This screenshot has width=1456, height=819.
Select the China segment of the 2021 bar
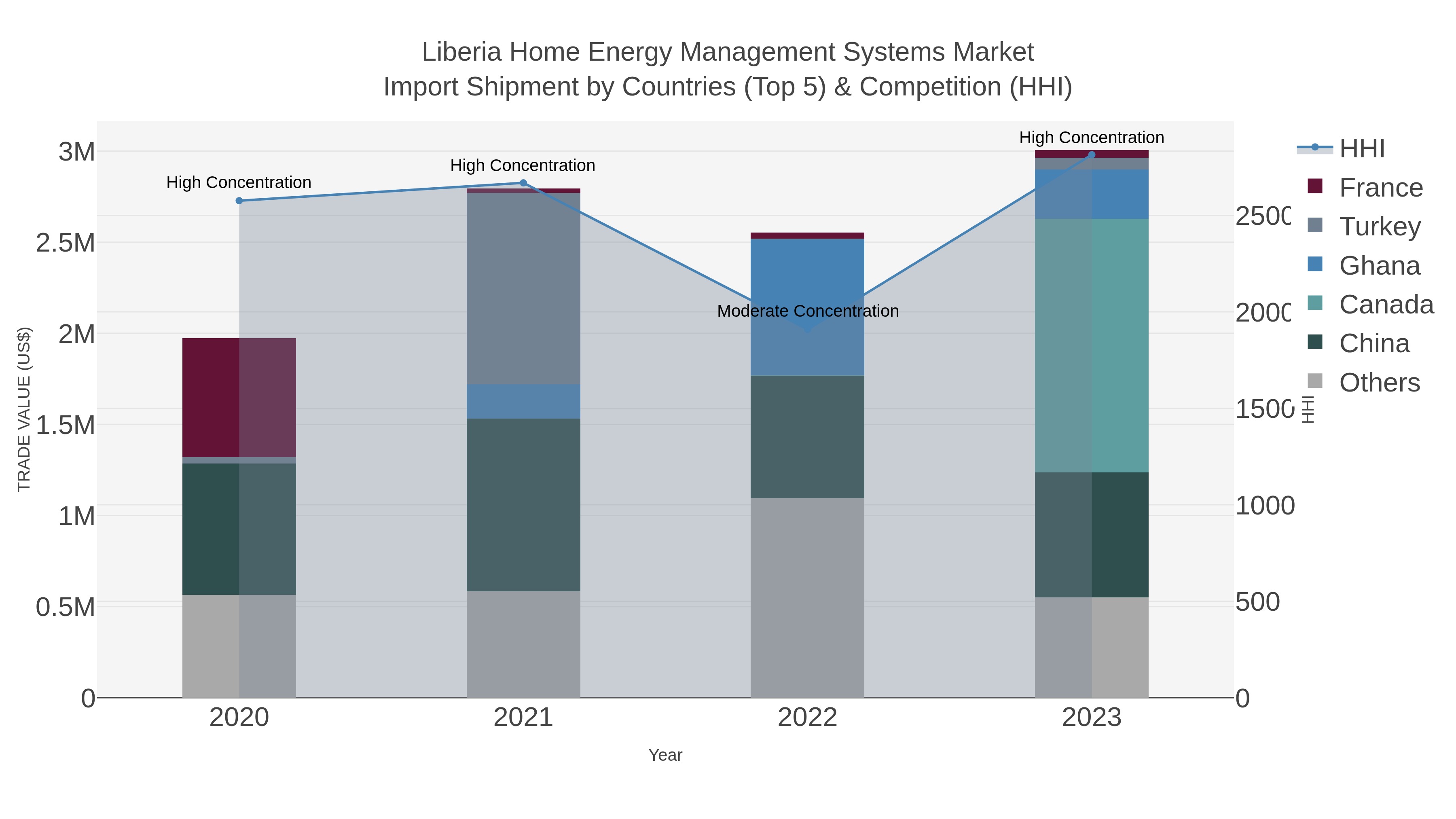click(x=523, y=505)
